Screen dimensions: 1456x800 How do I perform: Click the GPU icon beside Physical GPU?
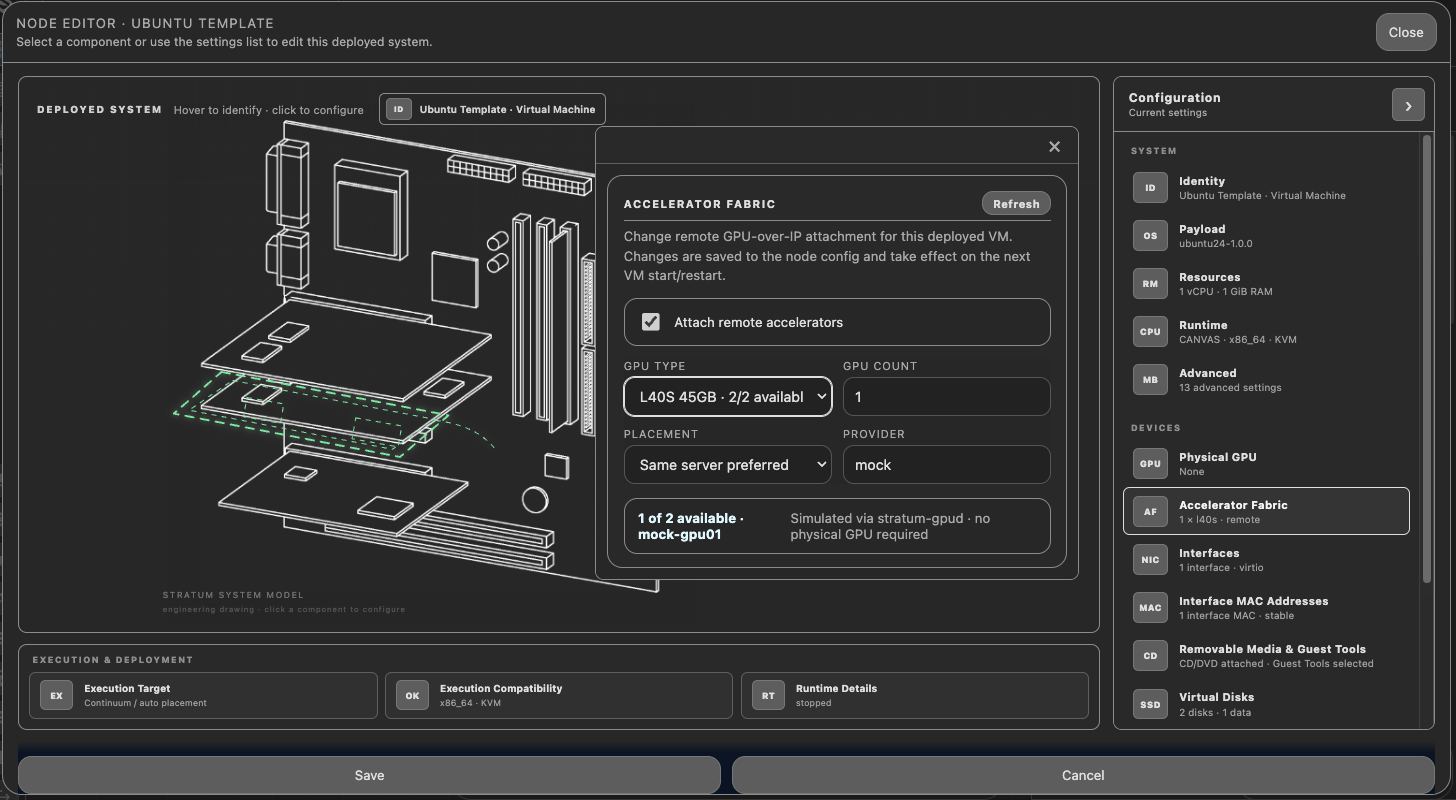tap(1150, 464)
